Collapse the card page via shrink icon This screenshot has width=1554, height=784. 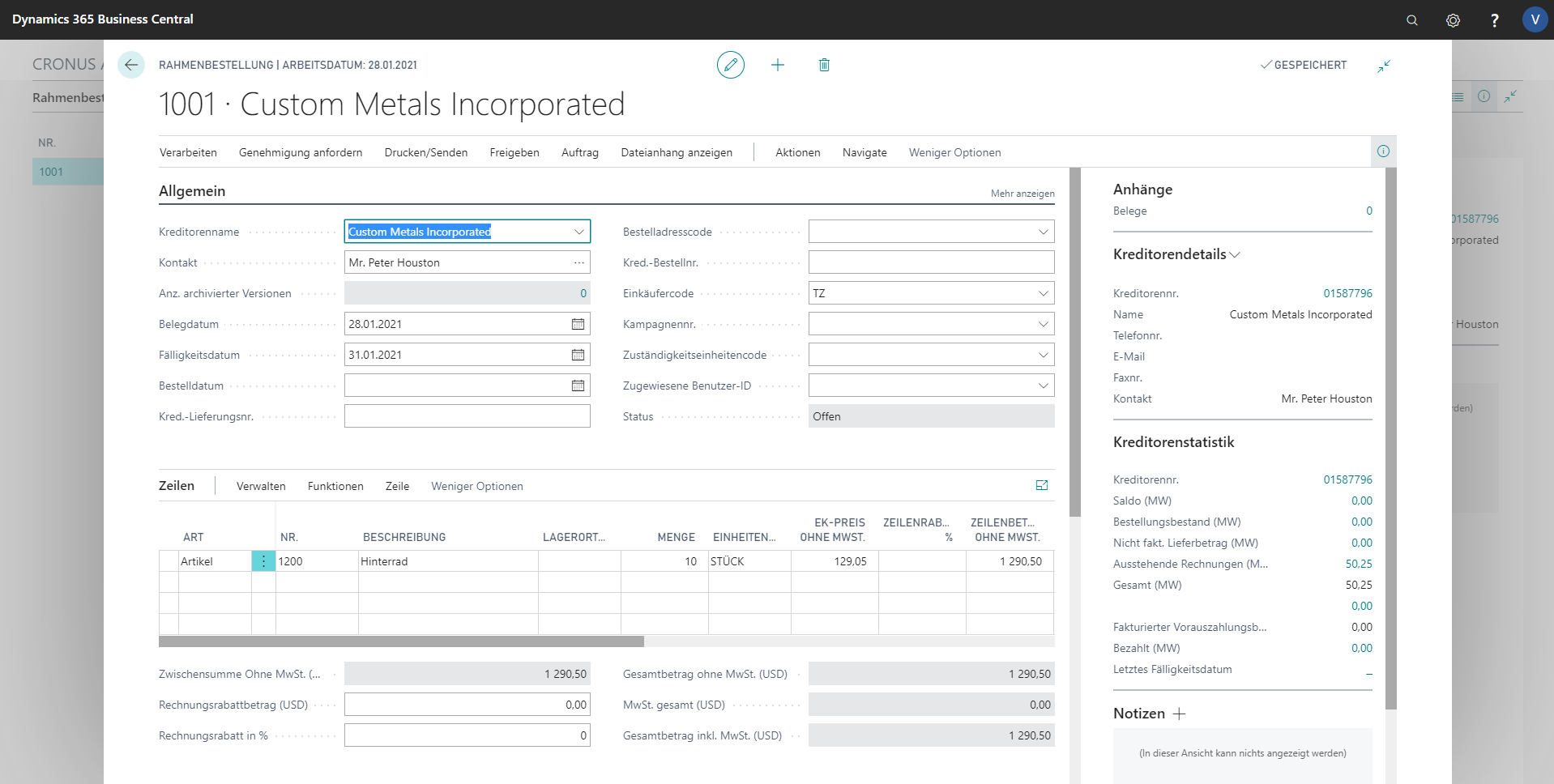tap(1384, 66)
